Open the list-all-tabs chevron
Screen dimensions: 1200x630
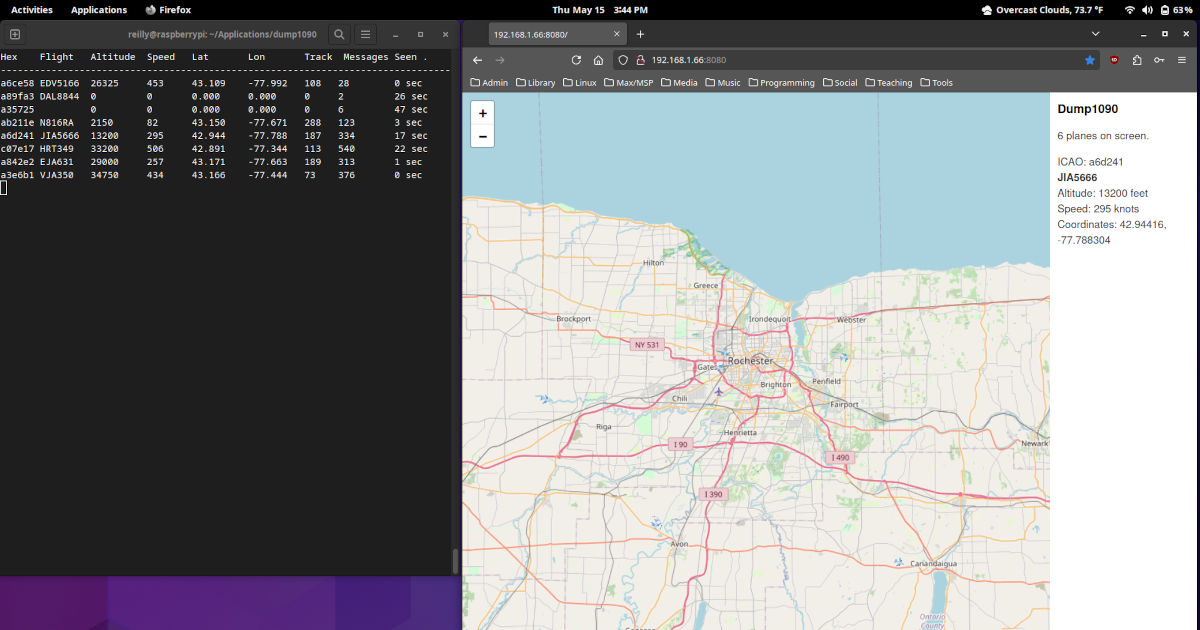click(1095, 33)
